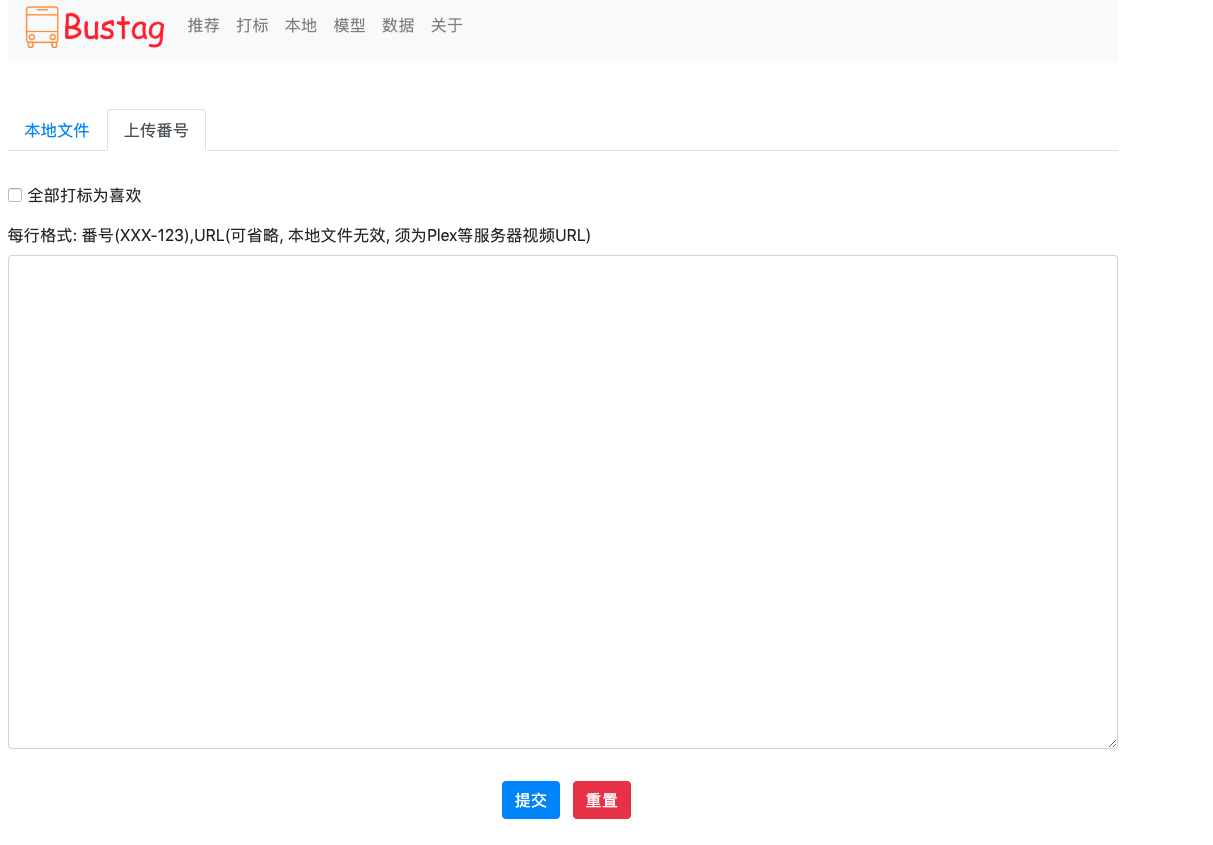Open the 关于 navigation item
This screenshot has height=845, width=1213.
pos(447,26)
